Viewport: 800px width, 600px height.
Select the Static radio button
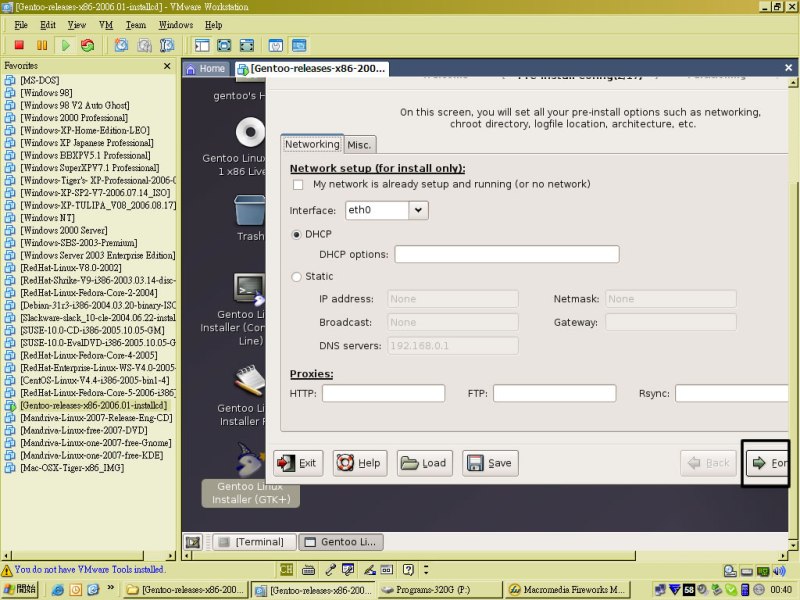[296, 277]
